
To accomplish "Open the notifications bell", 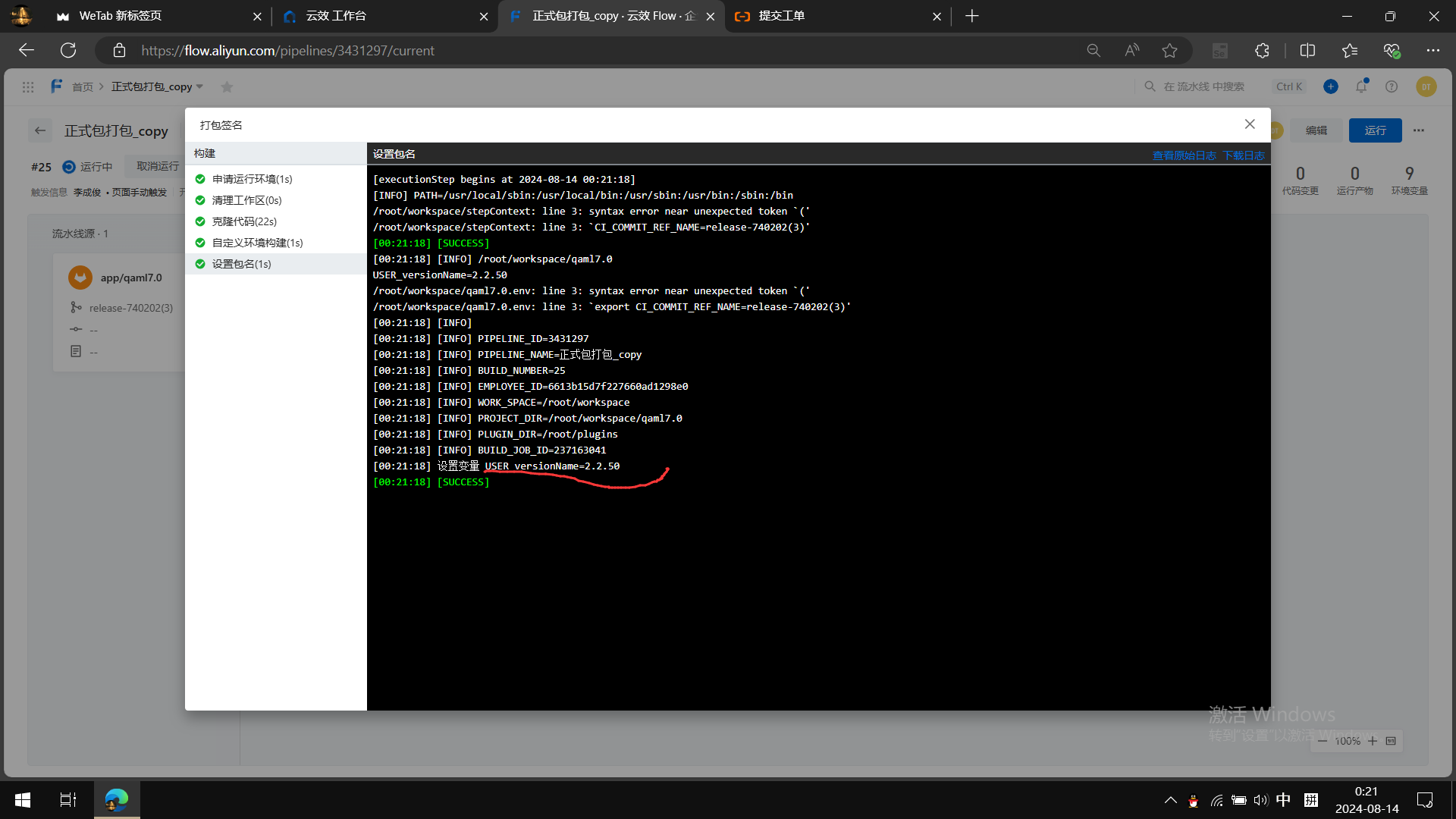I will coord(1361,86).
